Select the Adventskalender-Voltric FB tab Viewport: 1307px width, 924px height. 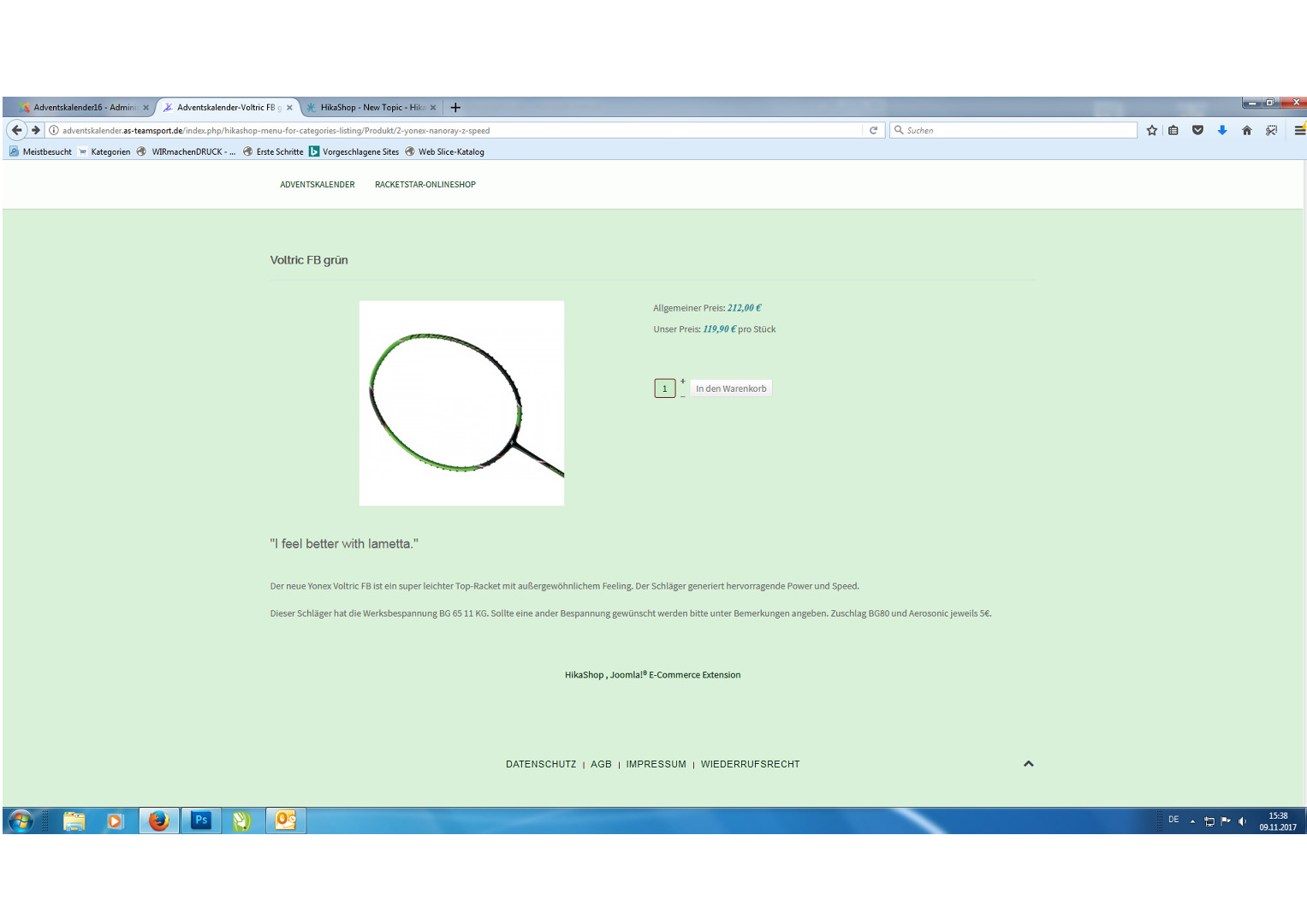(228, 107)
